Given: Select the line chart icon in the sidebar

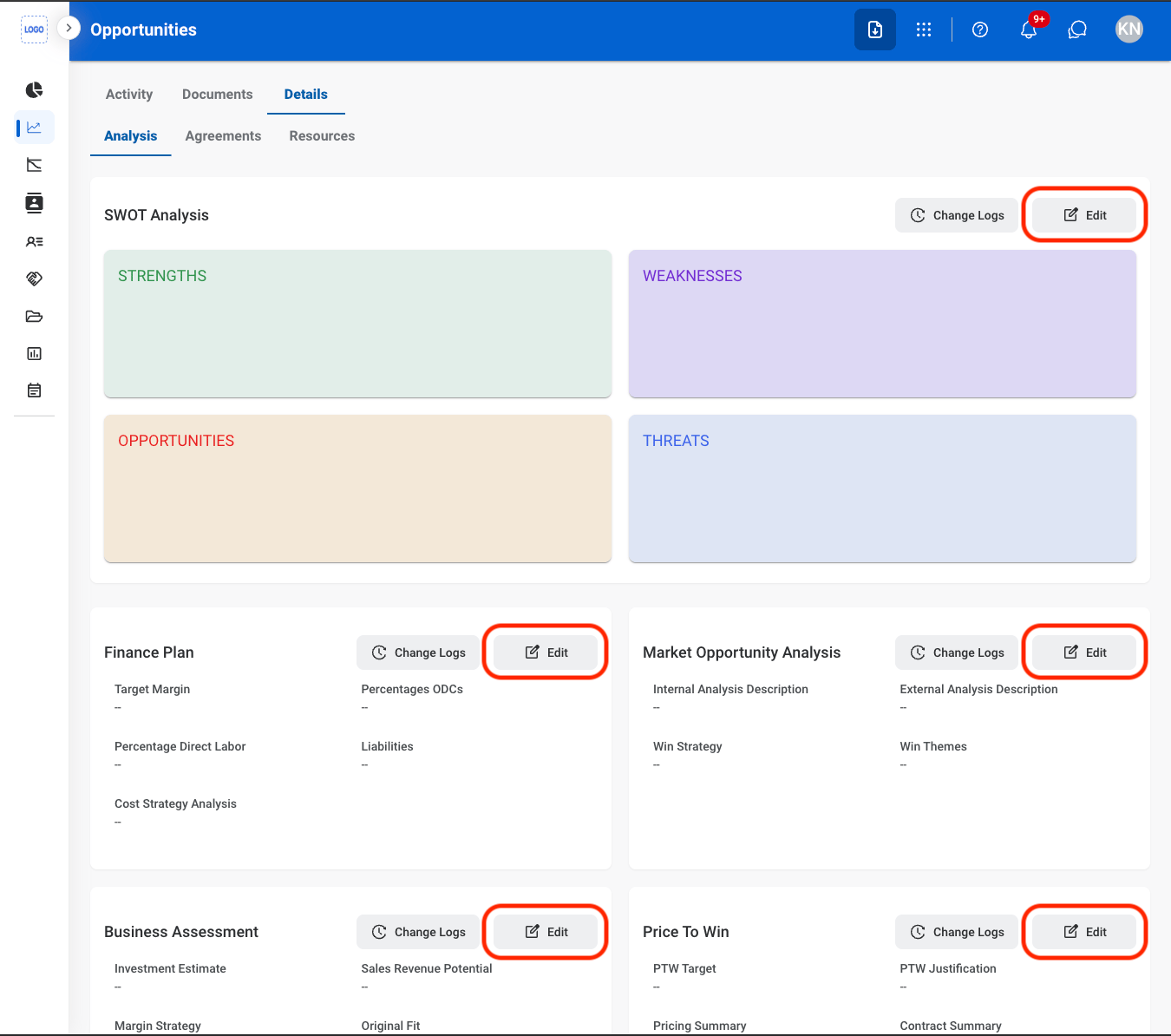Looking at the screenshot, I should (x=35, y=128).
